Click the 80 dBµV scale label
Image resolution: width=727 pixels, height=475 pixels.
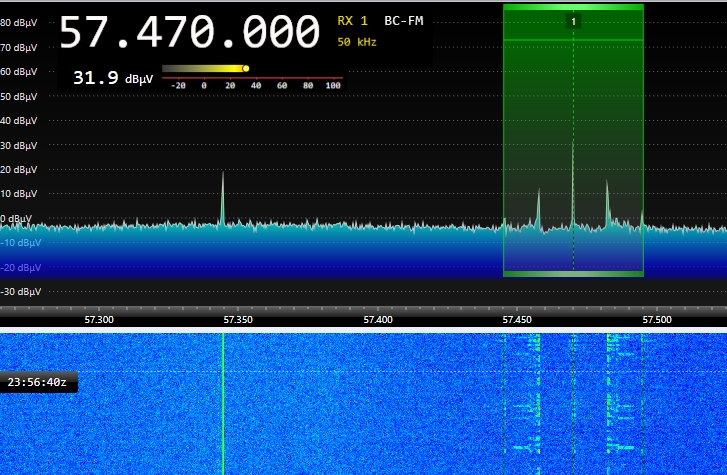[19, 23]
